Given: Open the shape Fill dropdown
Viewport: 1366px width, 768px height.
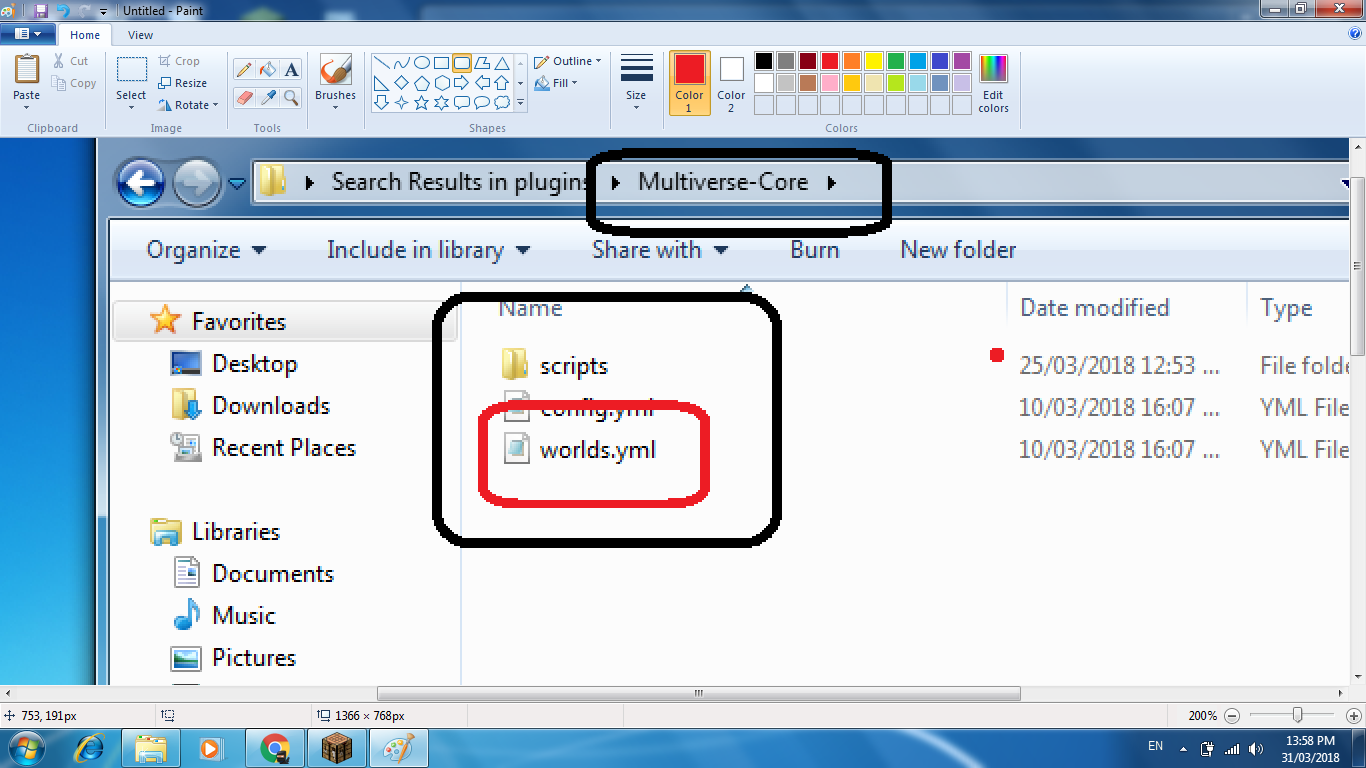Looking at the screenshot, I should pos(557,83).
